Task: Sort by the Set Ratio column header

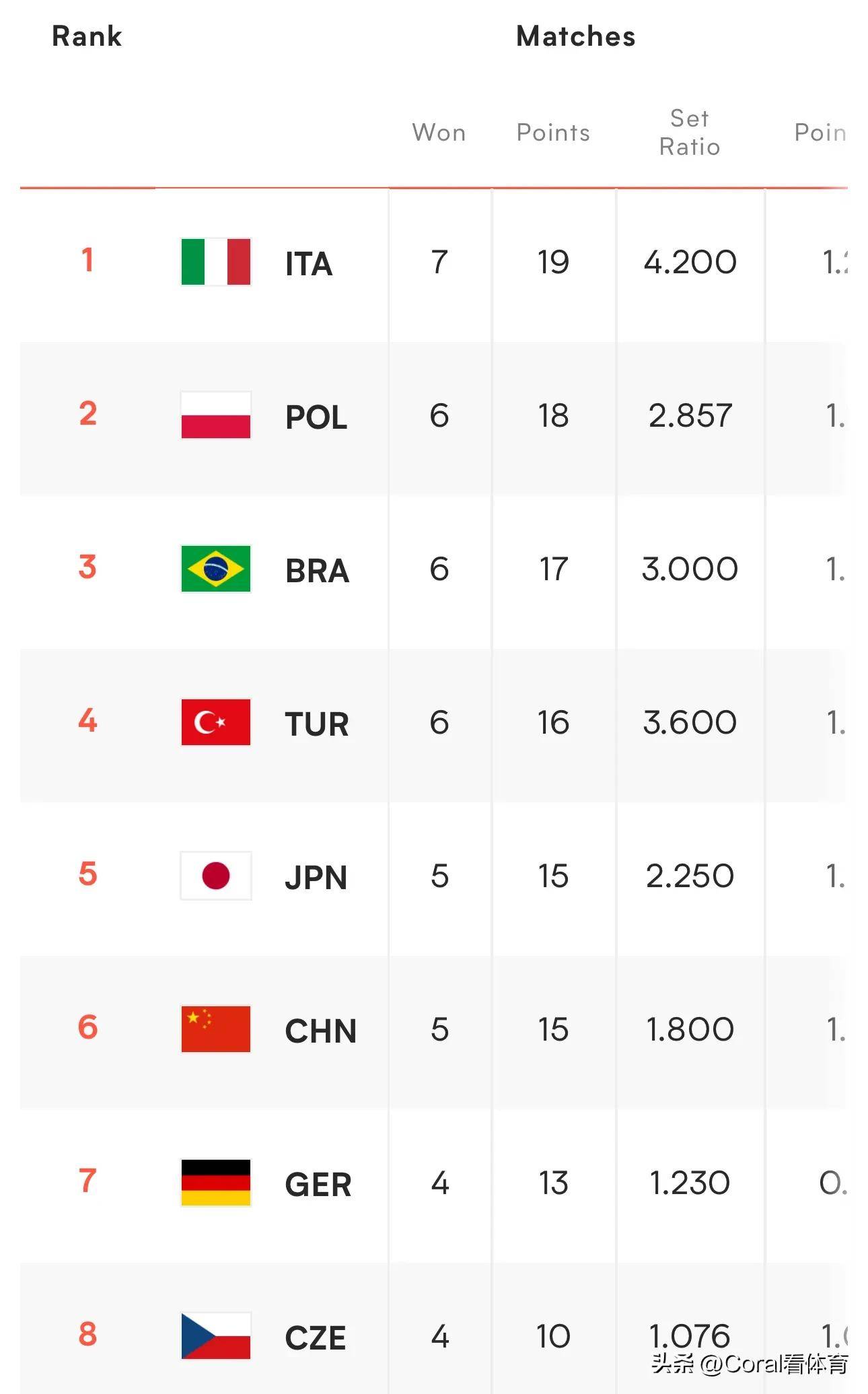Action: point(690,133)
